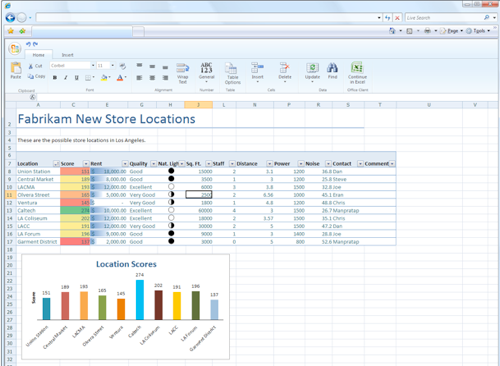Open the font name dropdown
Screen dimensions: 500x366
tap(93, 66)
